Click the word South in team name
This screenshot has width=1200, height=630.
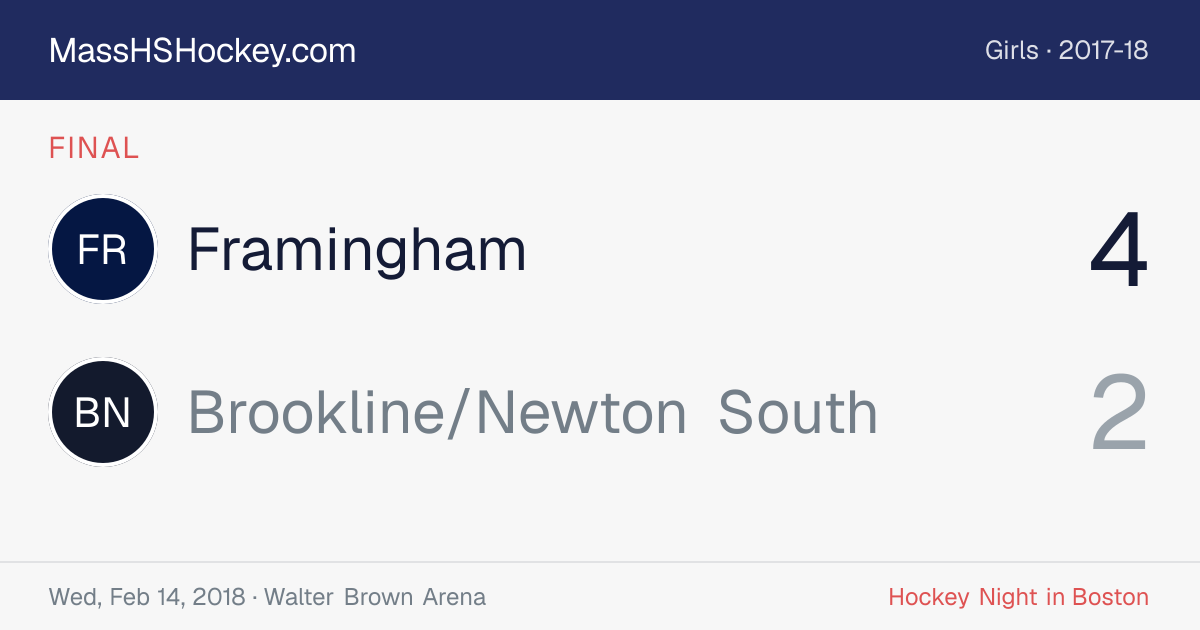(798, 412)
